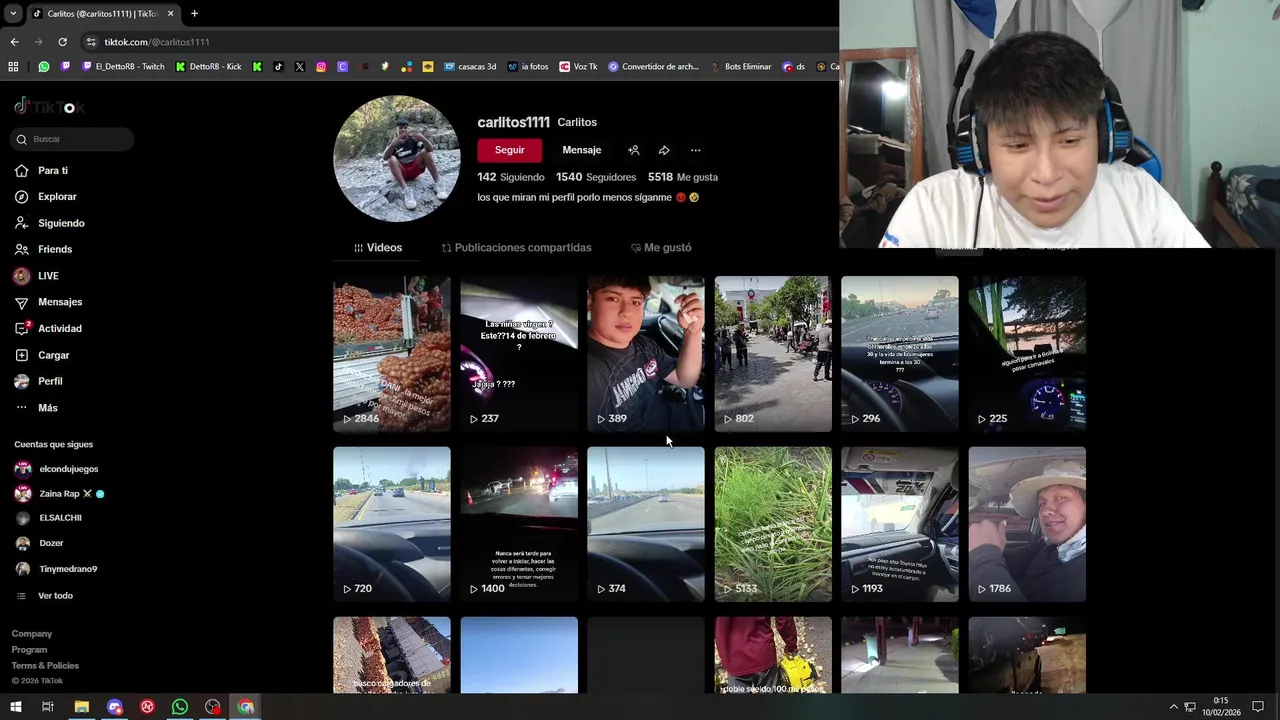Open WhatsApp bookmark icon
The height and width of the screenshot is (720, 1280).
point(44,67)
